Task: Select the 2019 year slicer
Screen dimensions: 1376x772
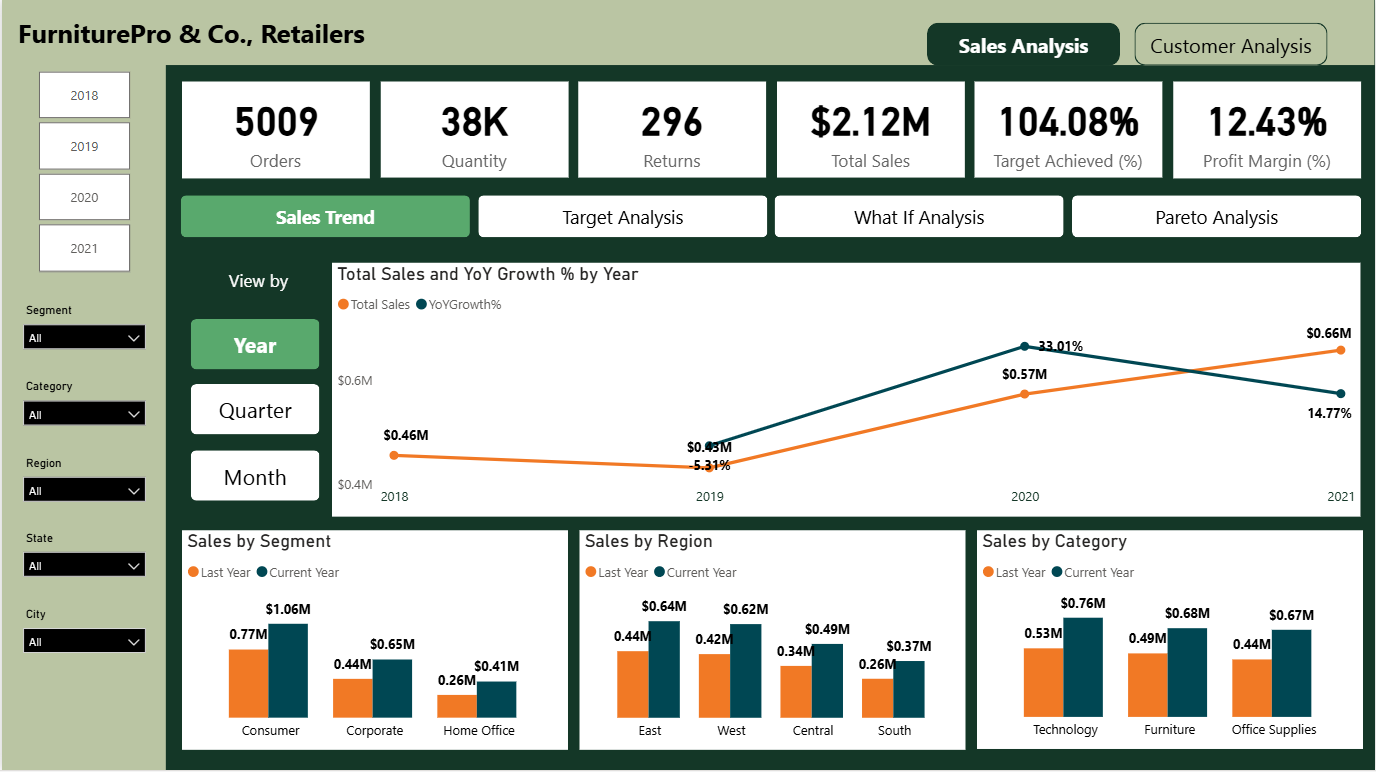Action: [x=84, y=145]
